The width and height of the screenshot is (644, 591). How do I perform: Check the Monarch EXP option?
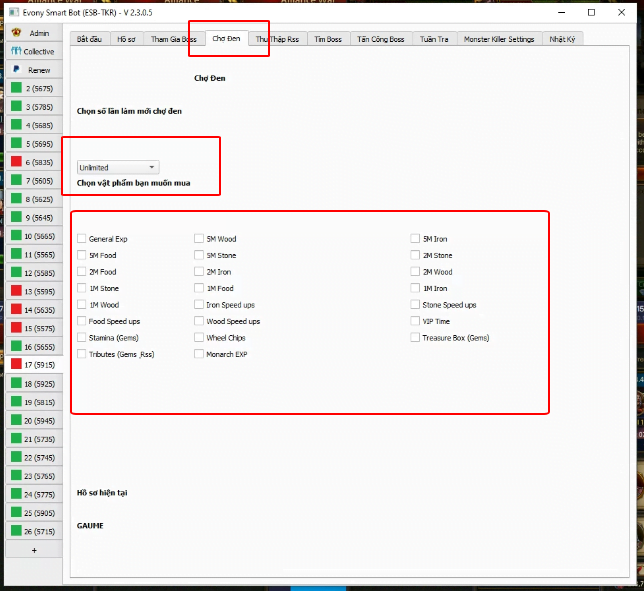(199, 354)
